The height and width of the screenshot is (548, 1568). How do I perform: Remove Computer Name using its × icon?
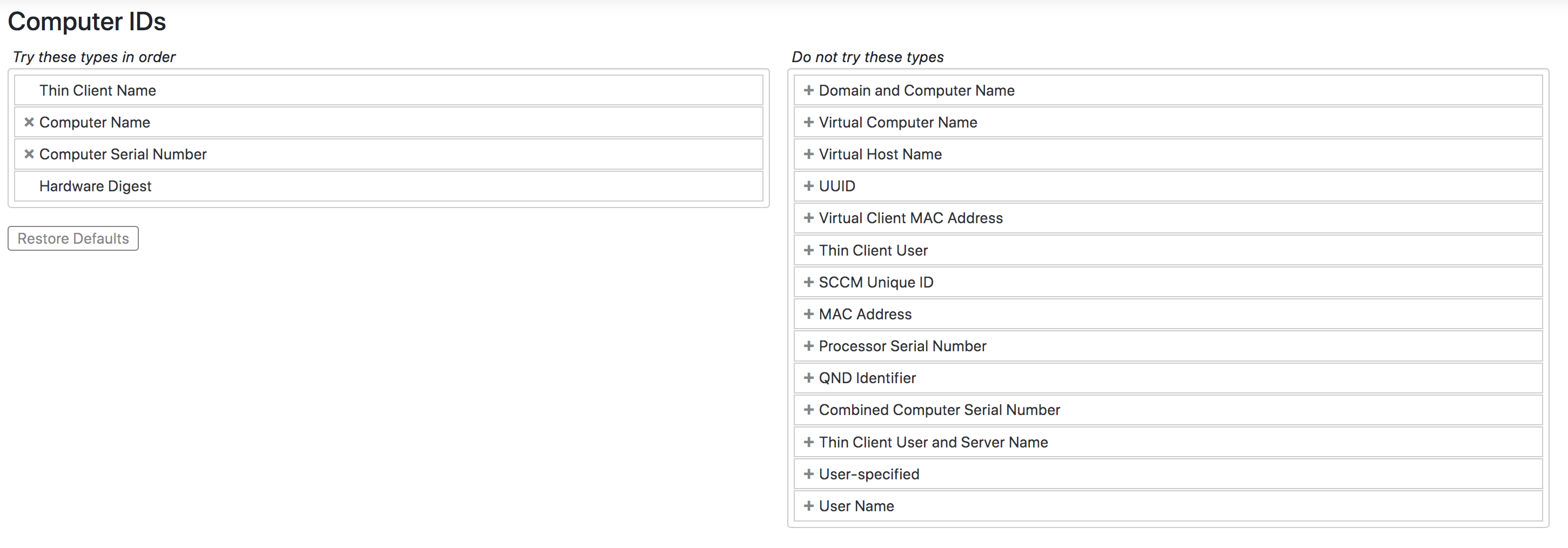click(x=28, y=122)
